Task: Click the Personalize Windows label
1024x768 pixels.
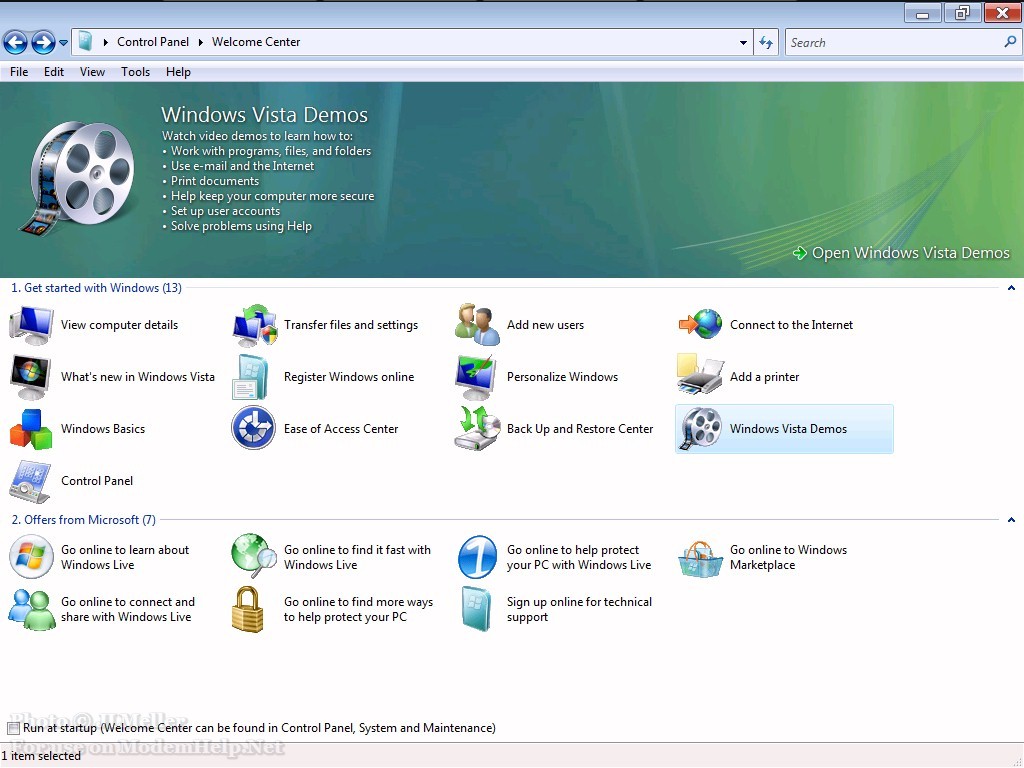Action: coord(562,377)
